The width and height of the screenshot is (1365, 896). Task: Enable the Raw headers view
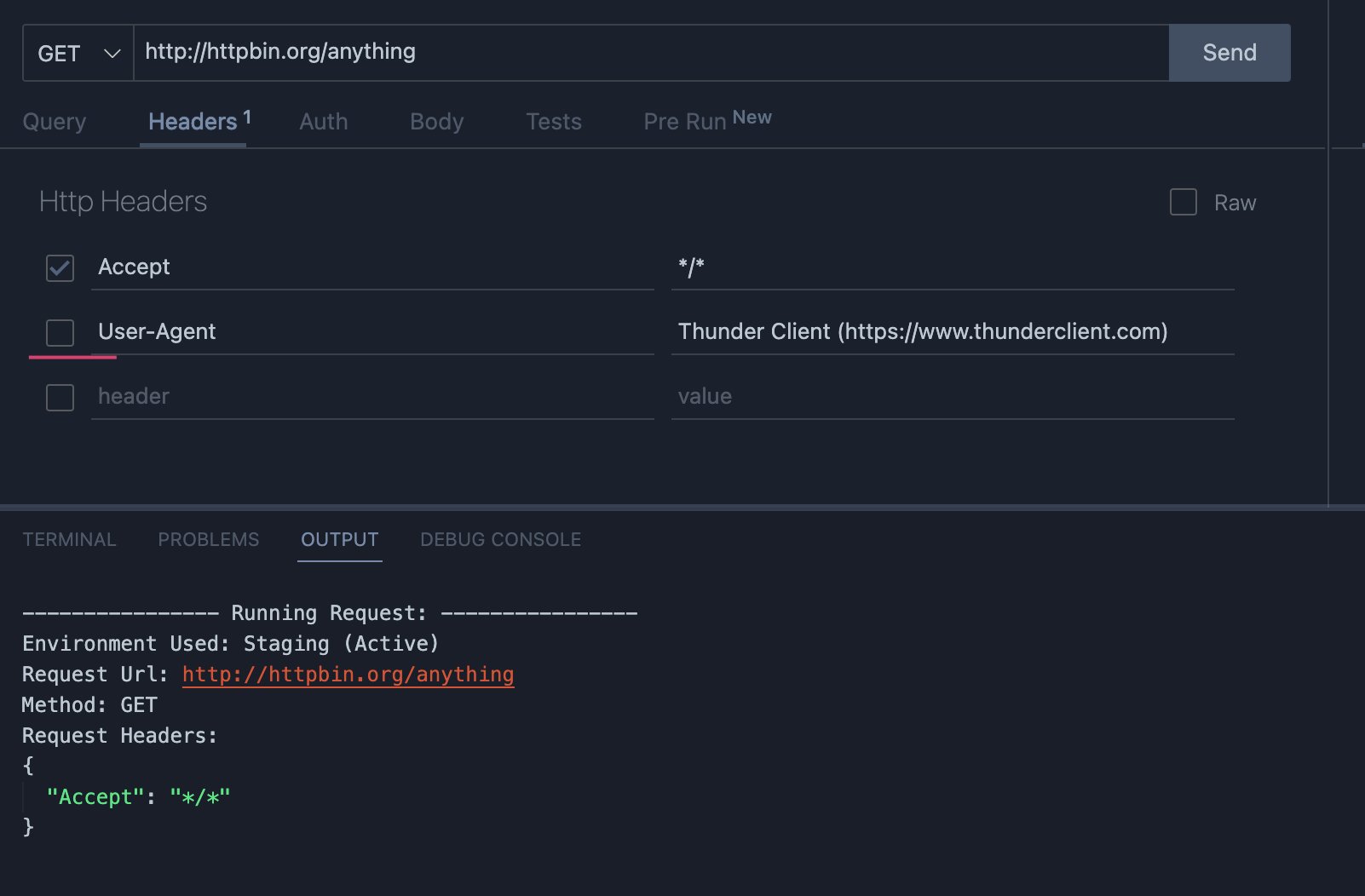point(1183,202)
